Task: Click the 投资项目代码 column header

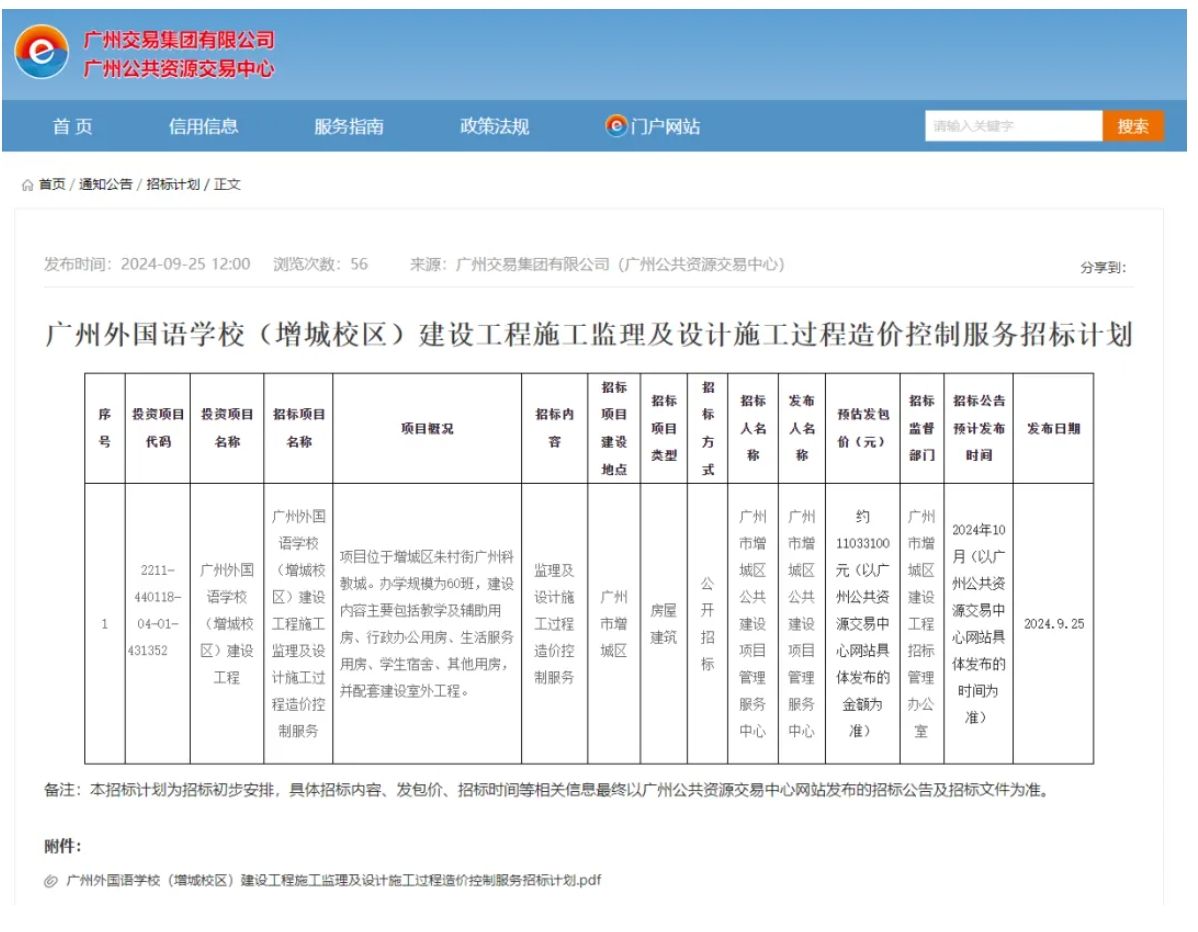Action: pyautogui.click(x=157, y=428)
